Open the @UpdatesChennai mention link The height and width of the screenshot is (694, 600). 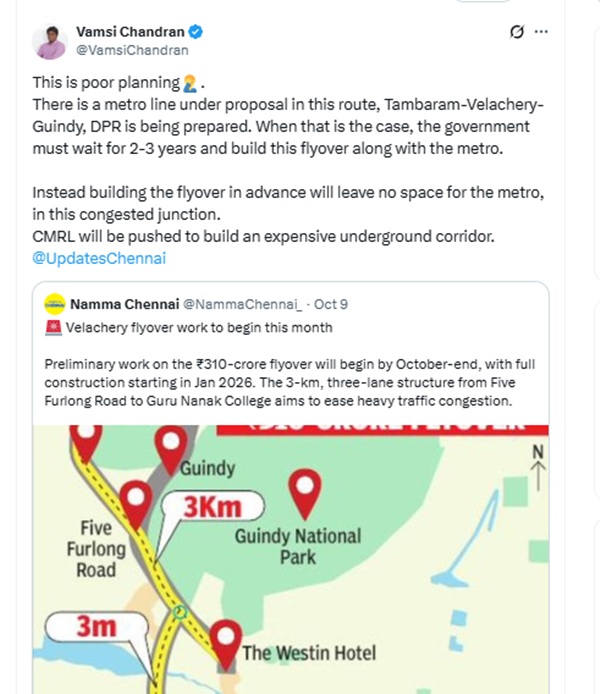pos(99,258)
